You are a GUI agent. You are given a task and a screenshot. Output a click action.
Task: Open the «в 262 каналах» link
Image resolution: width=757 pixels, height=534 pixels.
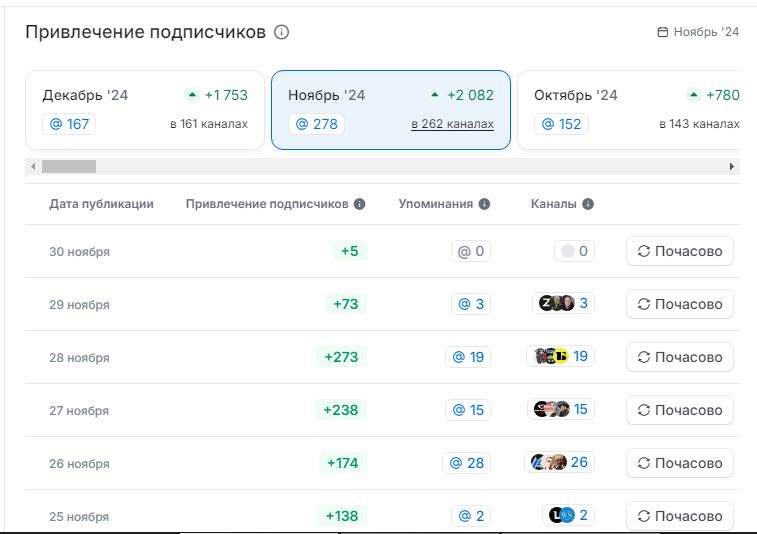pos(452,124)
